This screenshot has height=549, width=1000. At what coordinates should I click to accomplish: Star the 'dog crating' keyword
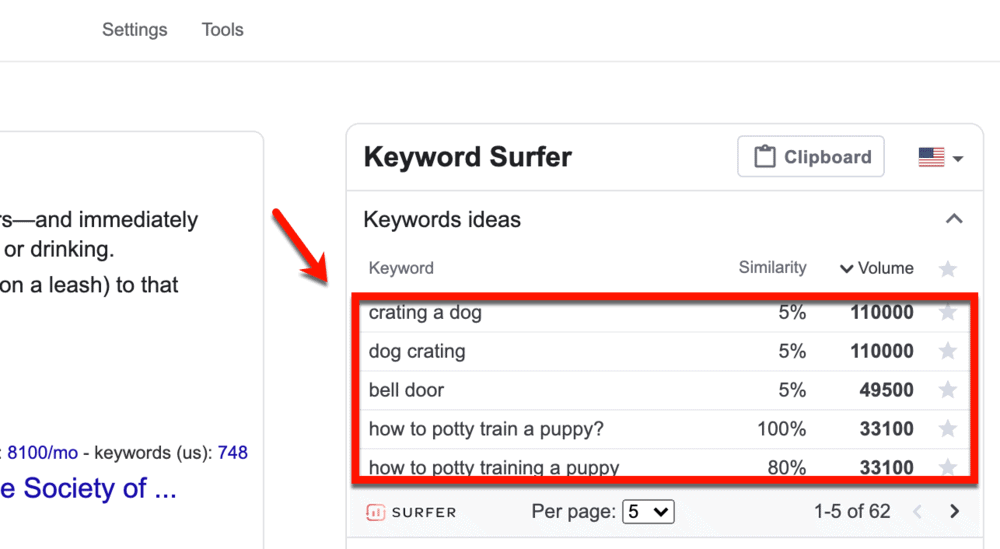coord(948,351)
